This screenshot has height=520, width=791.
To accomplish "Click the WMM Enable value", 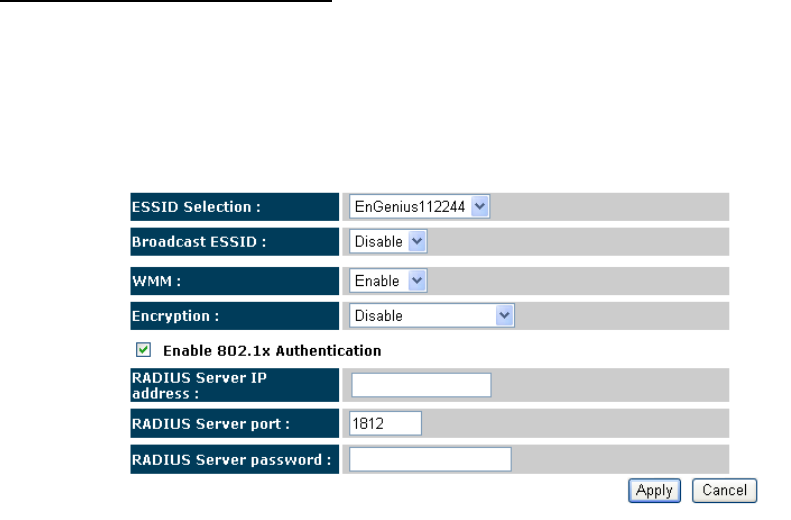I will pos(377,281).
